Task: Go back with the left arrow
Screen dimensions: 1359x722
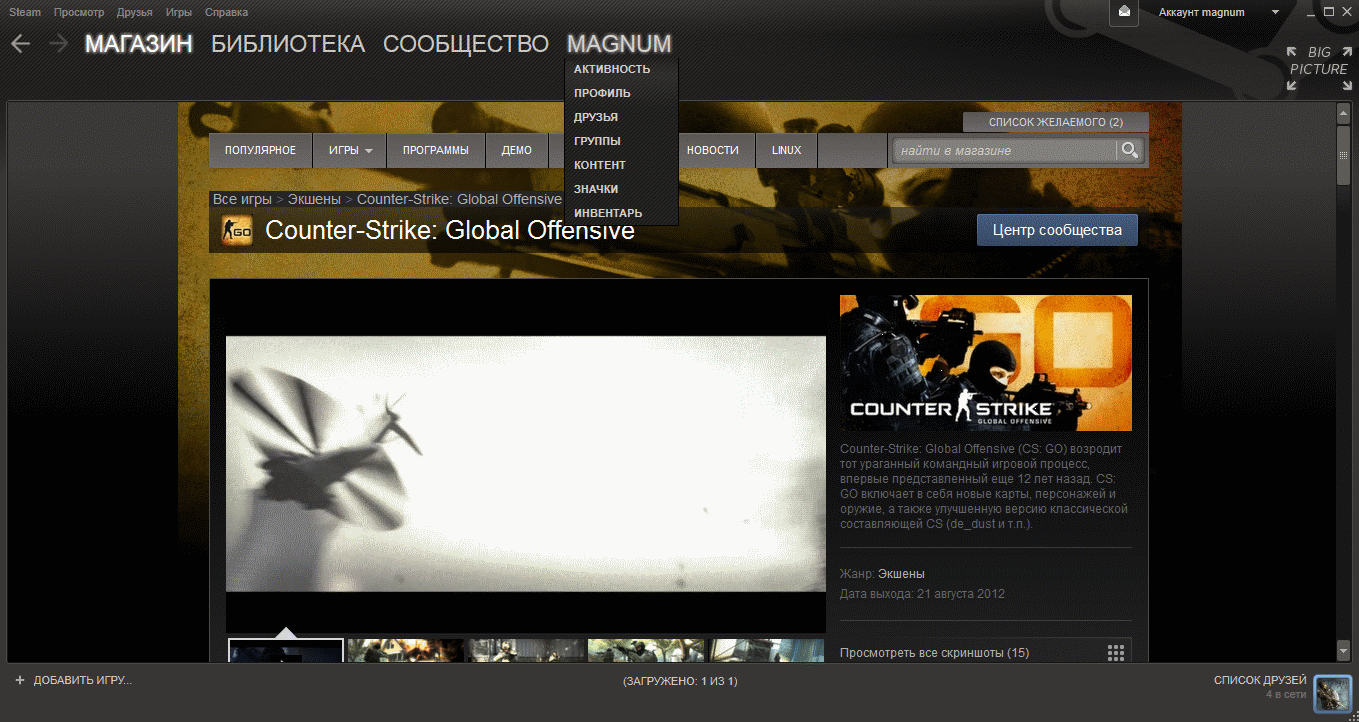Action: [20, 44]
